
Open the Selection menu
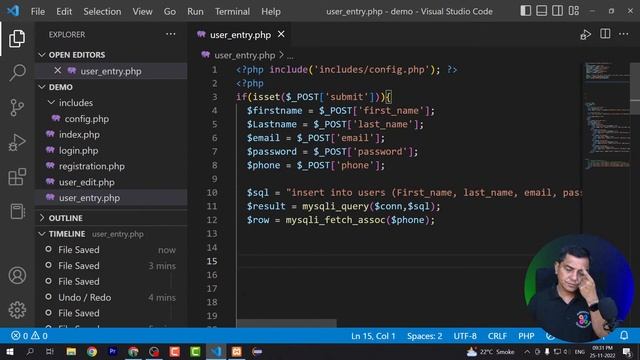tap(102, 11)
